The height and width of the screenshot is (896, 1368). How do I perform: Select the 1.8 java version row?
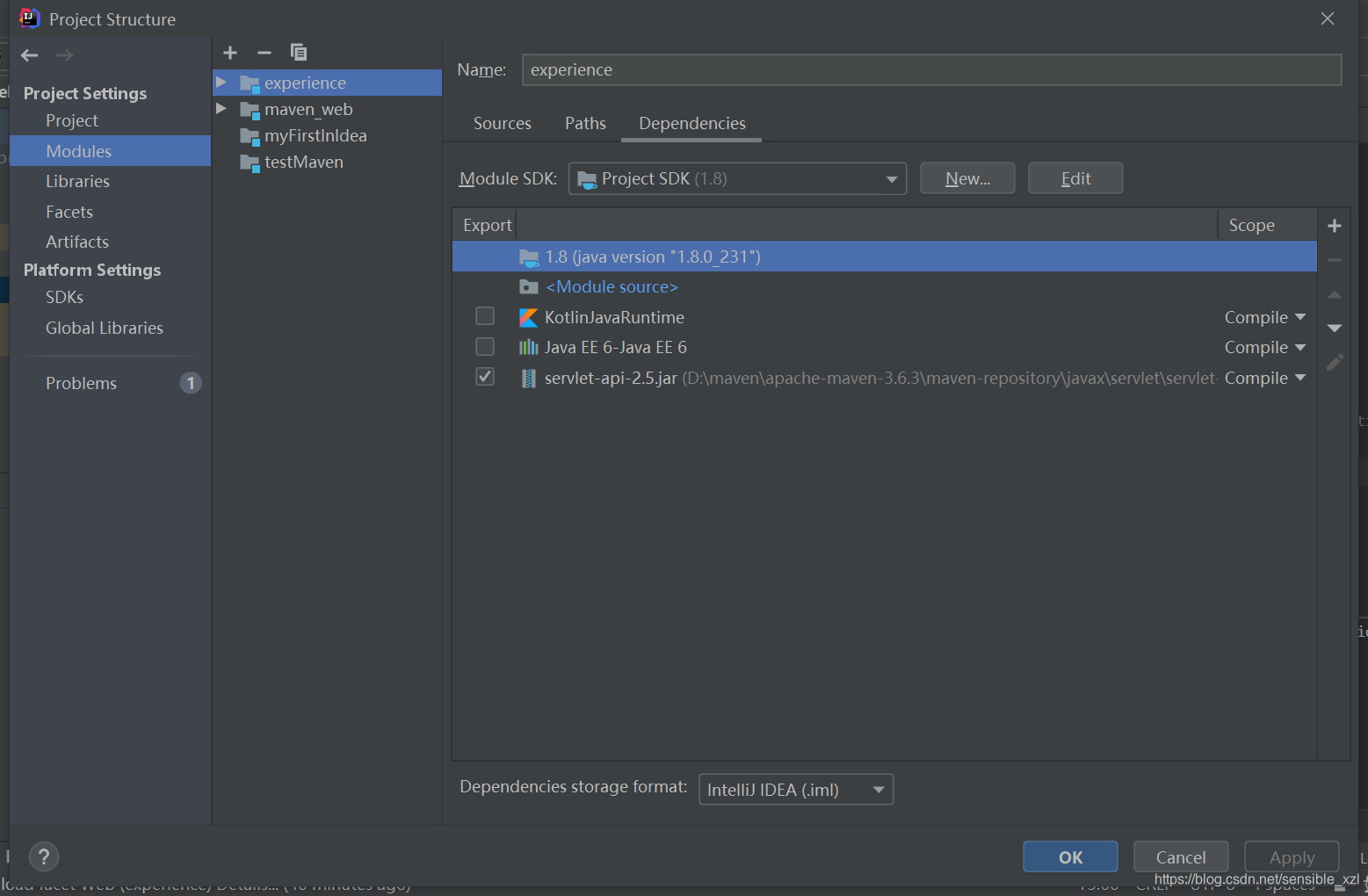pos(884,257)
